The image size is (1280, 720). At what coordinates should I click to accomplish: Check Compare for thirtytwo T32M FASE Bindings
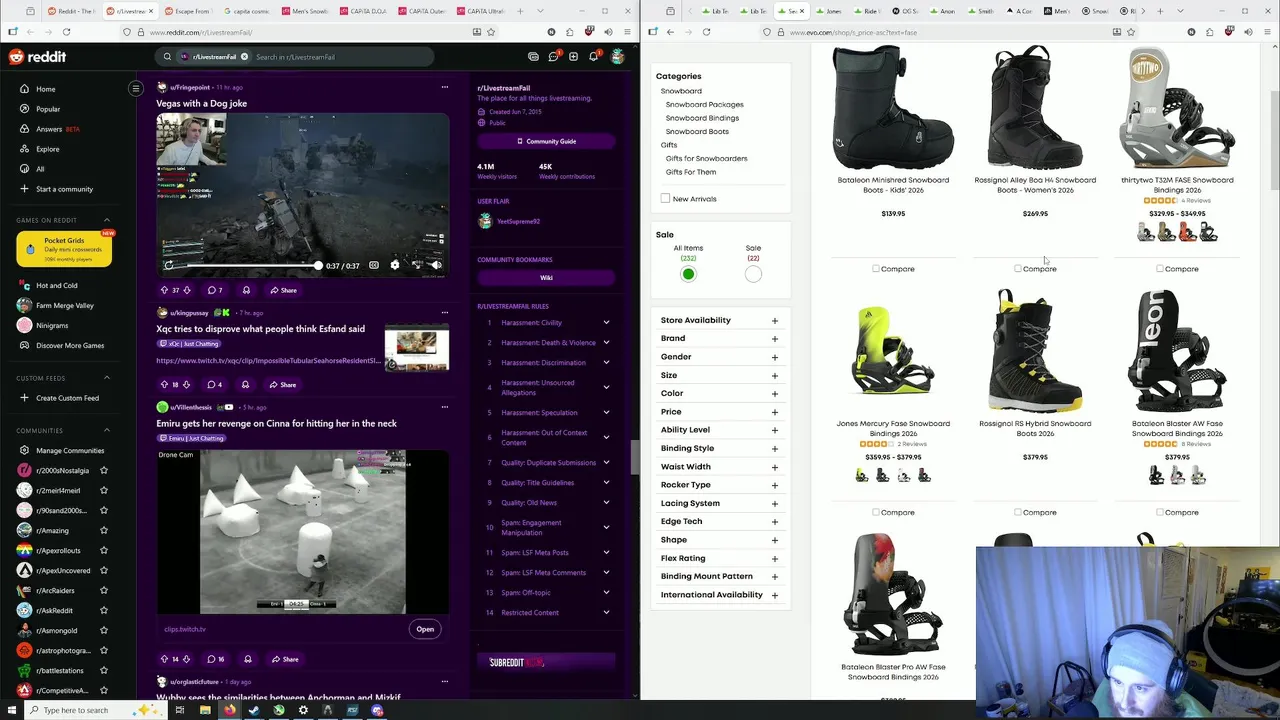tap(1160, 269)
